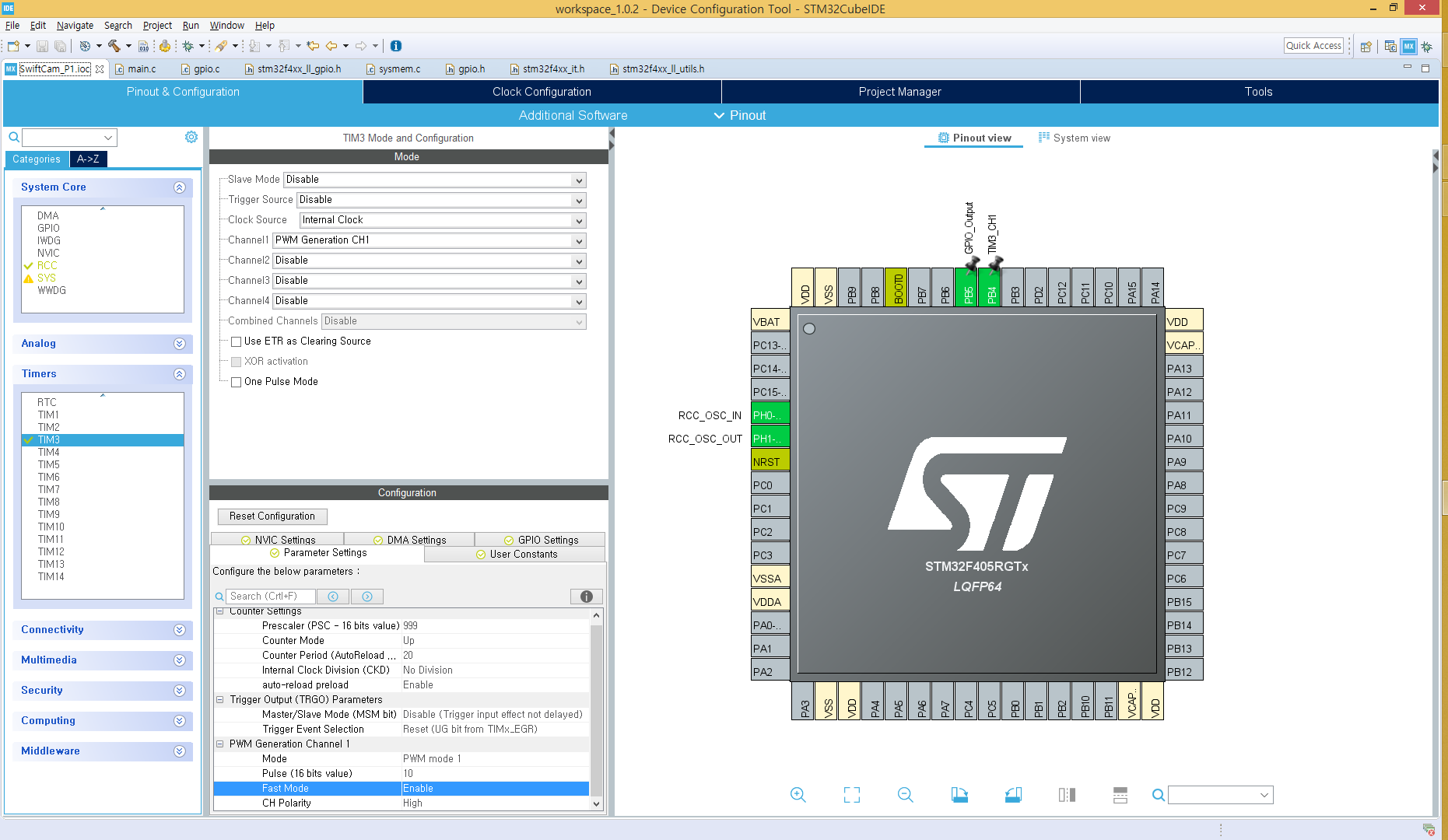This screenshot has width=1448, height=840.
Task: Open the Project menu
Action: 157,25
